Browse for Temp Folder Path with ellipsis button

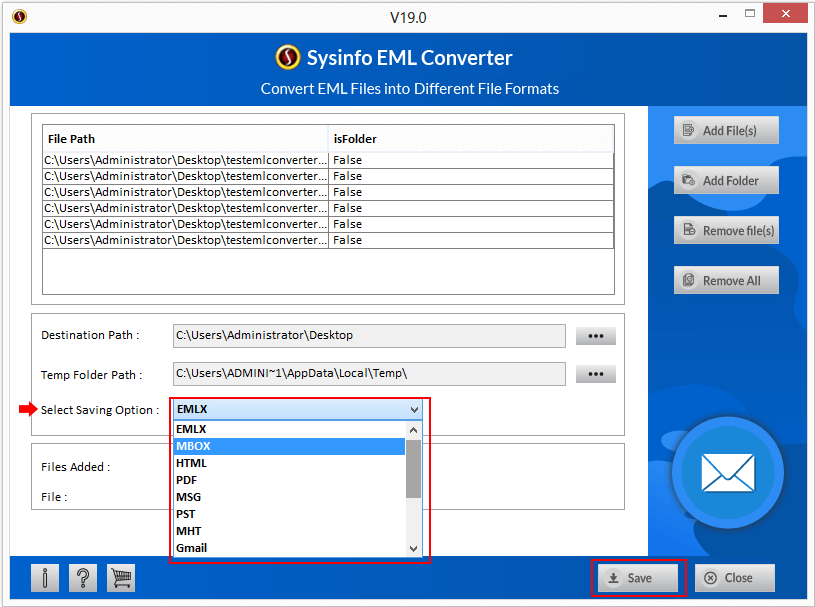(595, 374)
